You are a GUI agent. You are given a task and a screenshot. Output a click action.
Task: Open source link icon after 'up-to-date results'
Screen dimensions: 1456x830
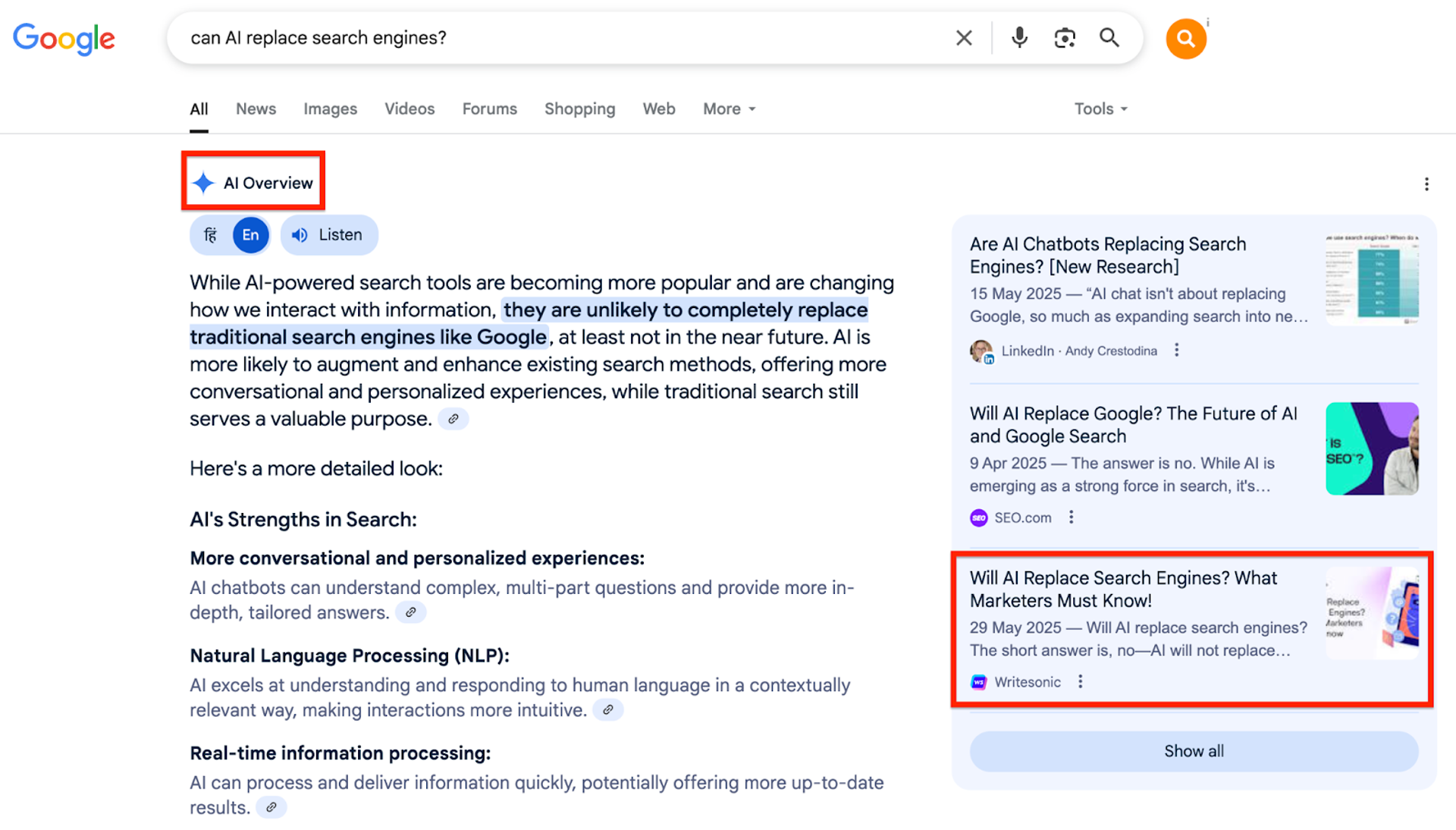pos(271,807)
